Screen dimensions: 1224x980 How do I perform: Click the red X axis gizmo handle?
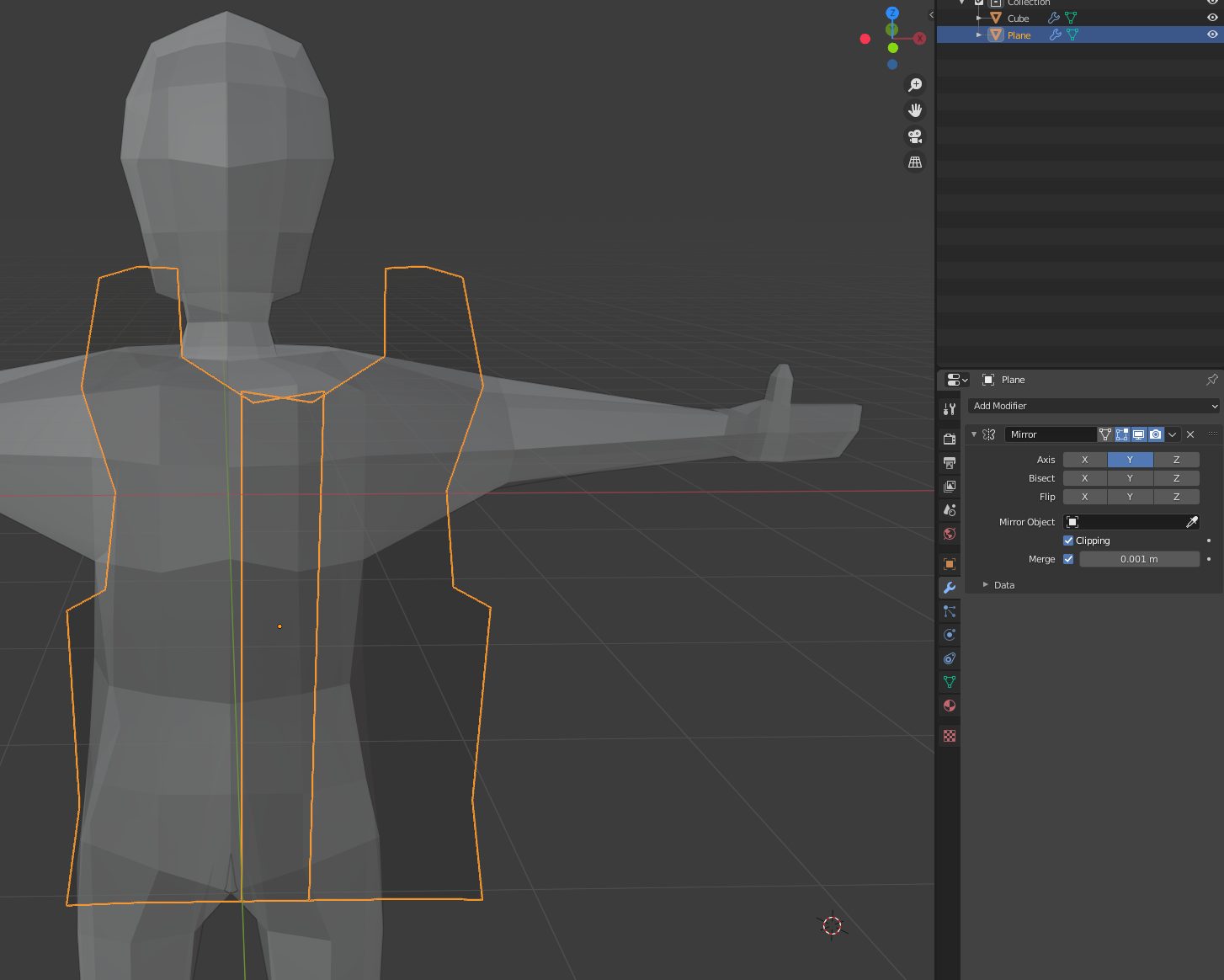919,38
